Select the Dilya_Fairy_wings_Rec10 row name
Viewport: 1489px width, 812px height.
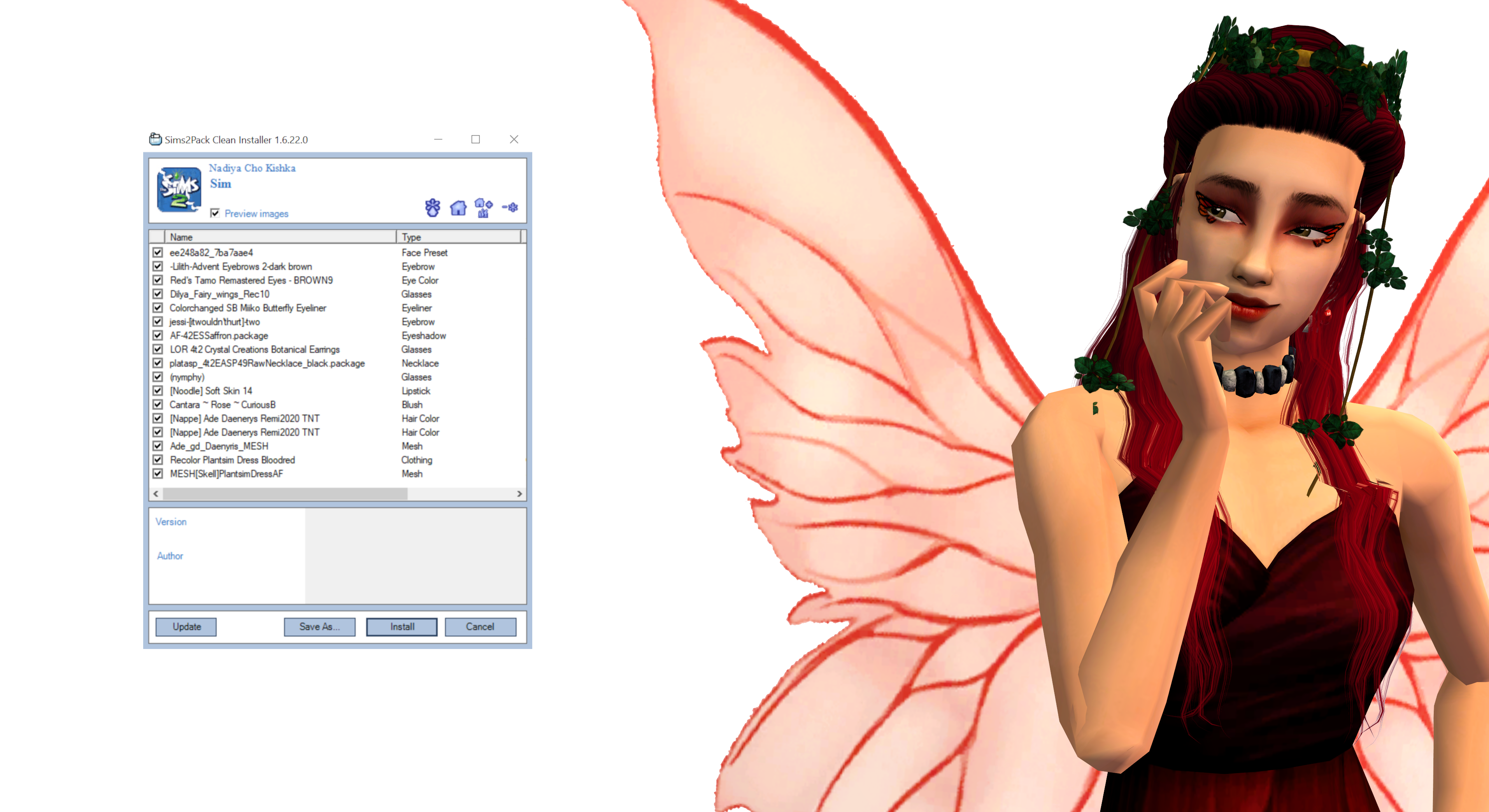tap(220, 294)
